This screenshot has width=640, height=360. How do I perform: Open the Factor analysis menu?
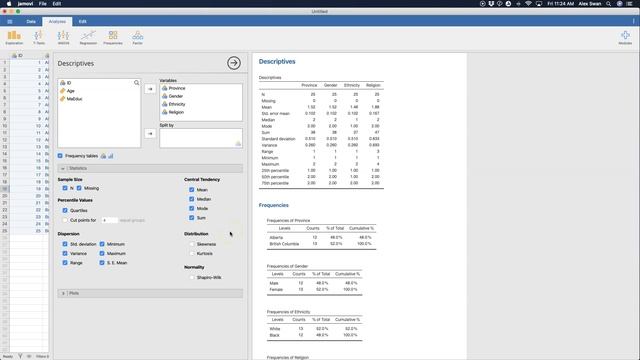[138, 37]
